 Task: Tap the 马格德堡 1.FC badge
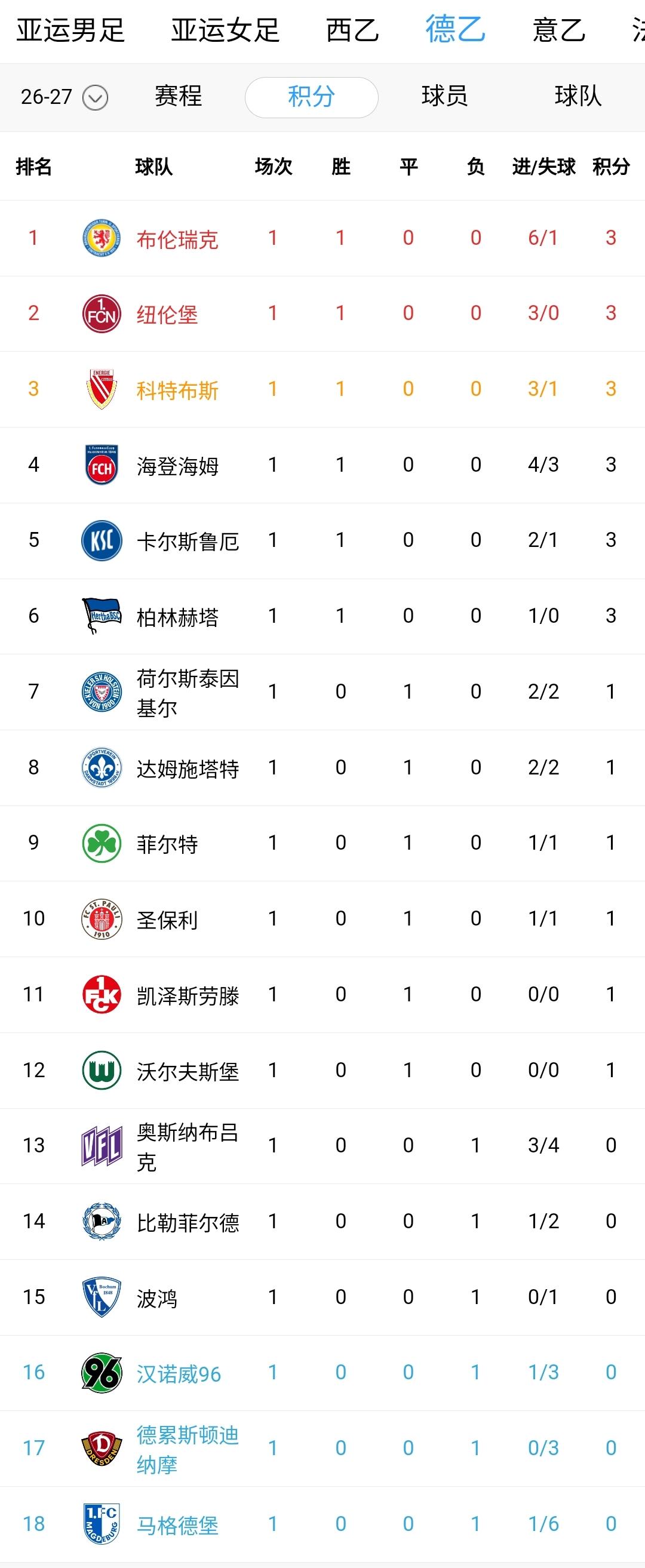point(101,1524)
